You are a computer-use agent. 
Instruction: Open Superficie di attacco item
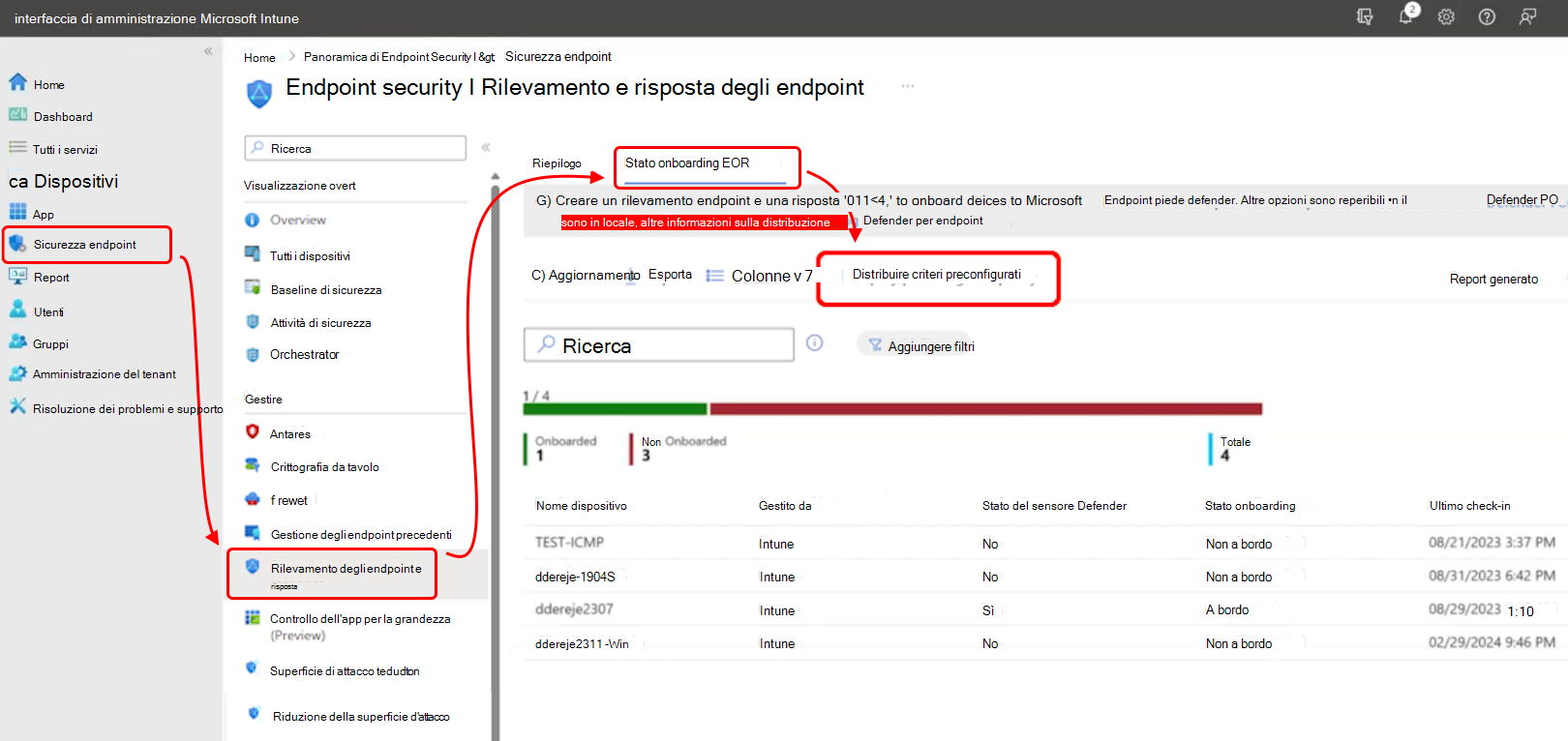coord(344,670)
